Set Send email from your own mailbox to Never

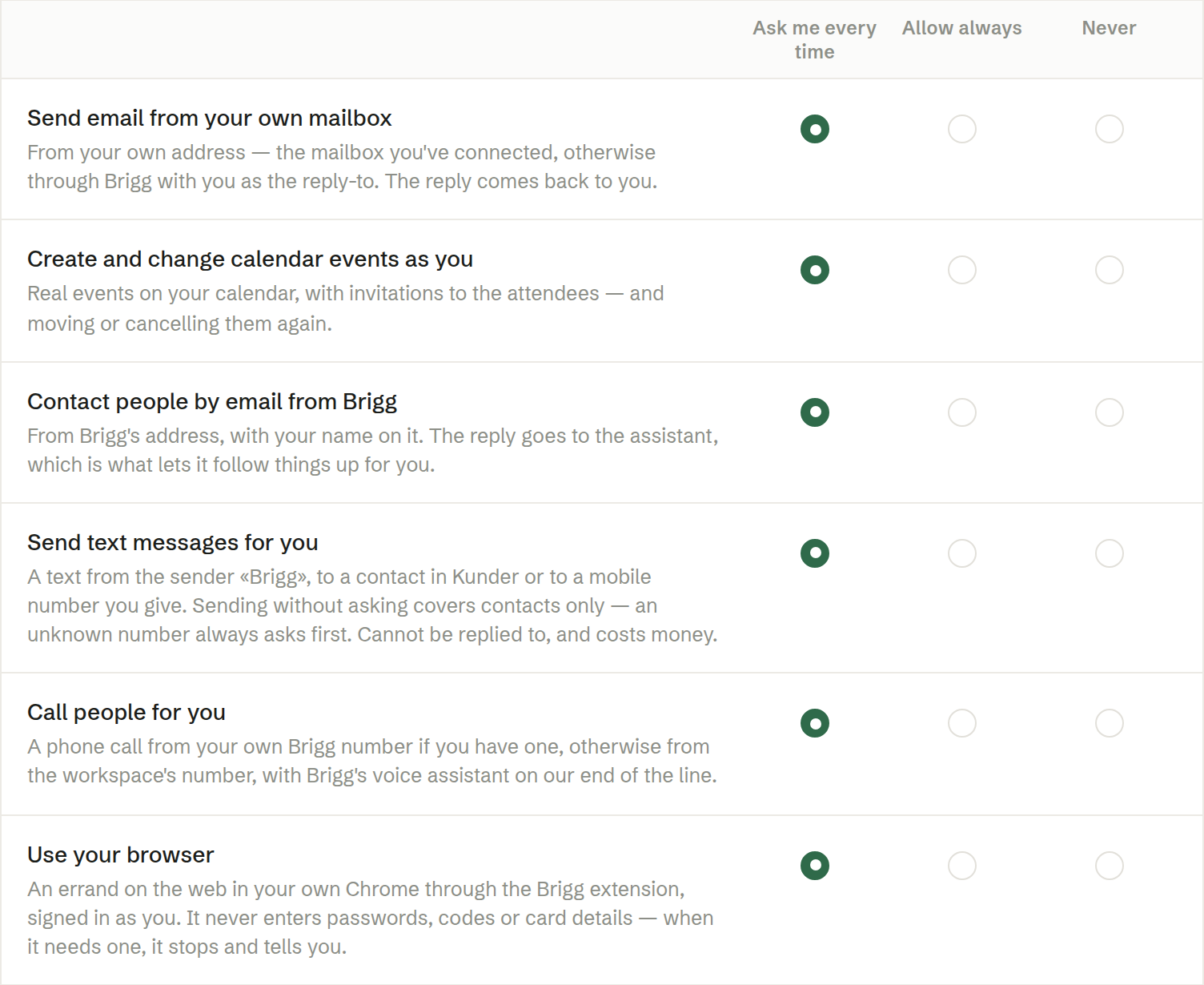[1109, 129]
